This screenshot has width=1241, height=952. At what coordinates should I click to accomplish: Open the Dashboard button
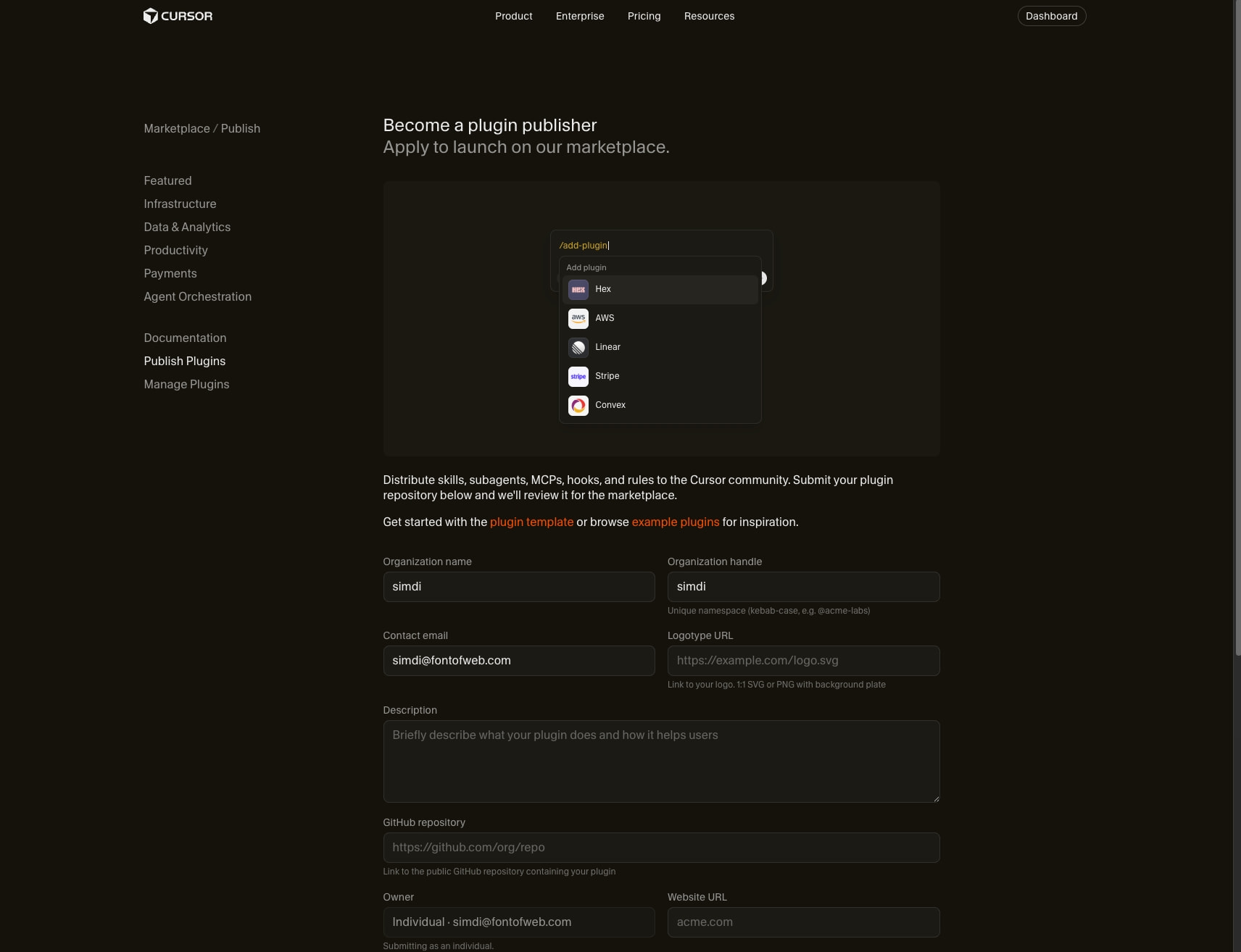pos(1052,16)
